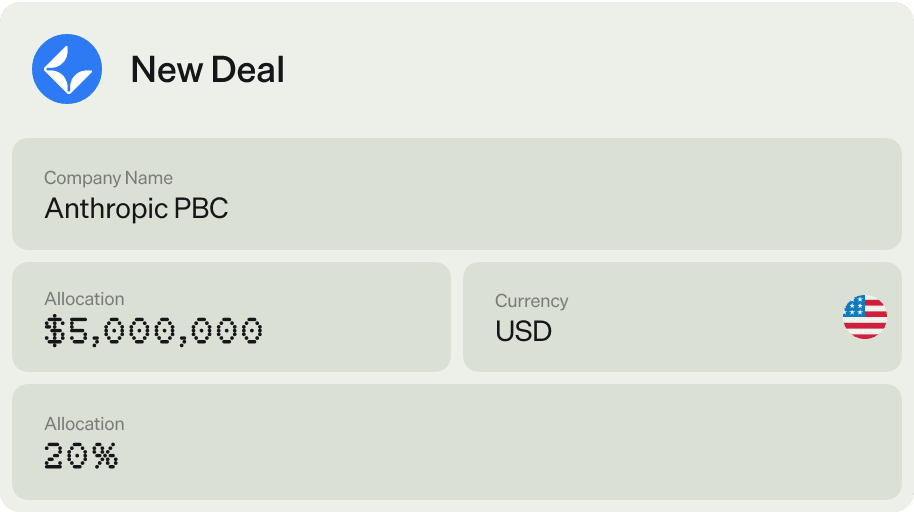
Task: Focus the Company Name input field
Action: point(456,194)
